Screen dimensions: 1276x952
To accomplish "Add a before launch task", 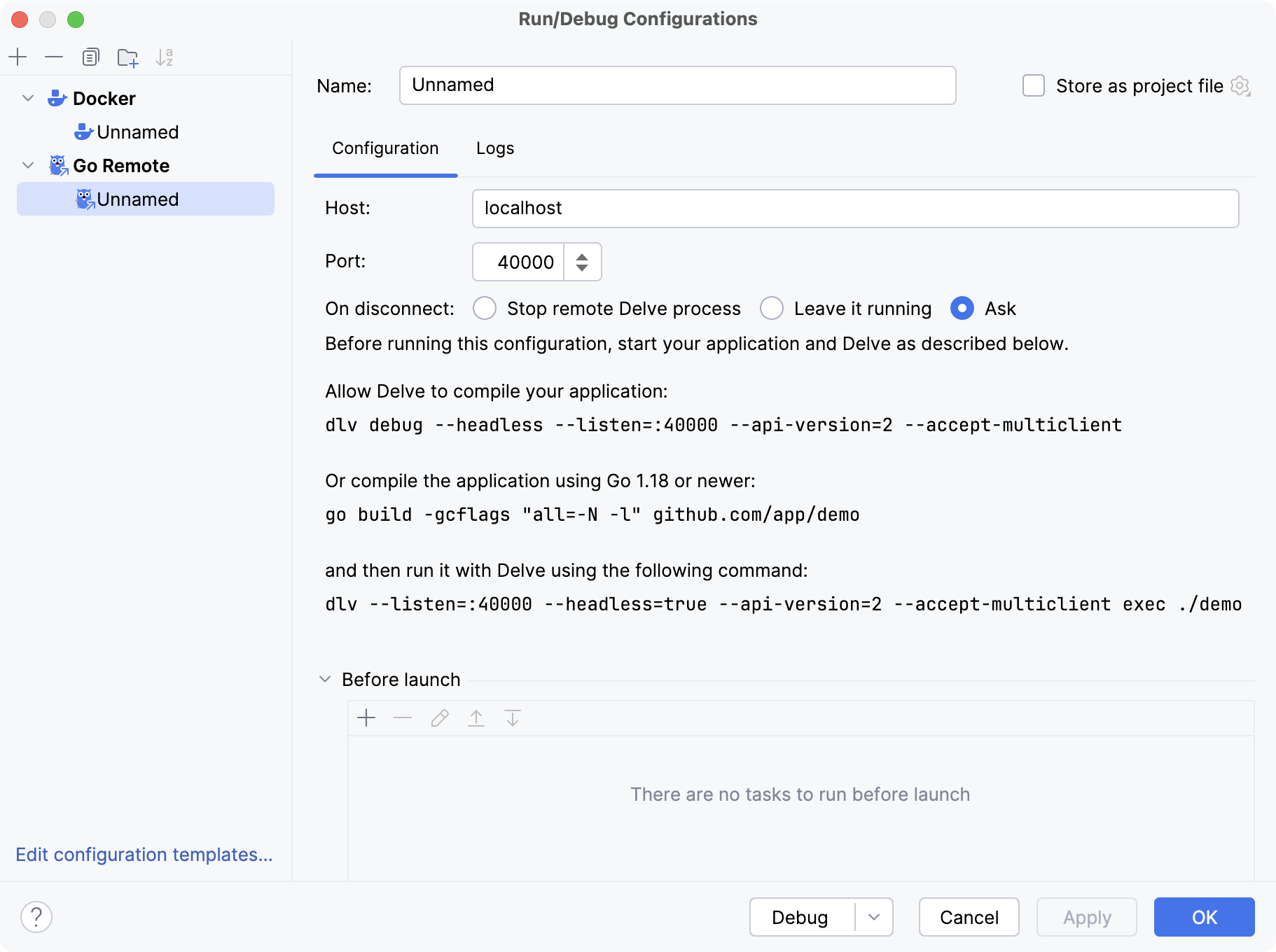I will click(367, 717).
